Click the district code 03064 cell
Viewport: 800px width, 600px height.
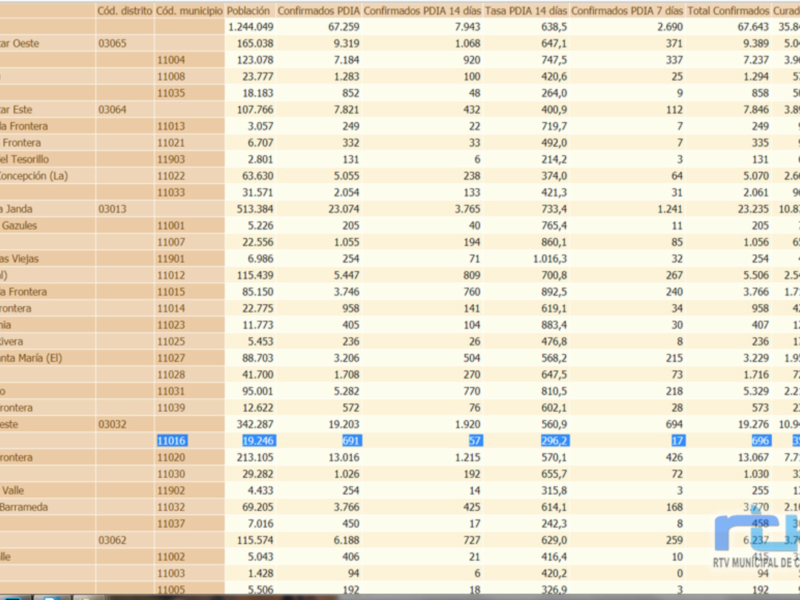pos(112,110)
